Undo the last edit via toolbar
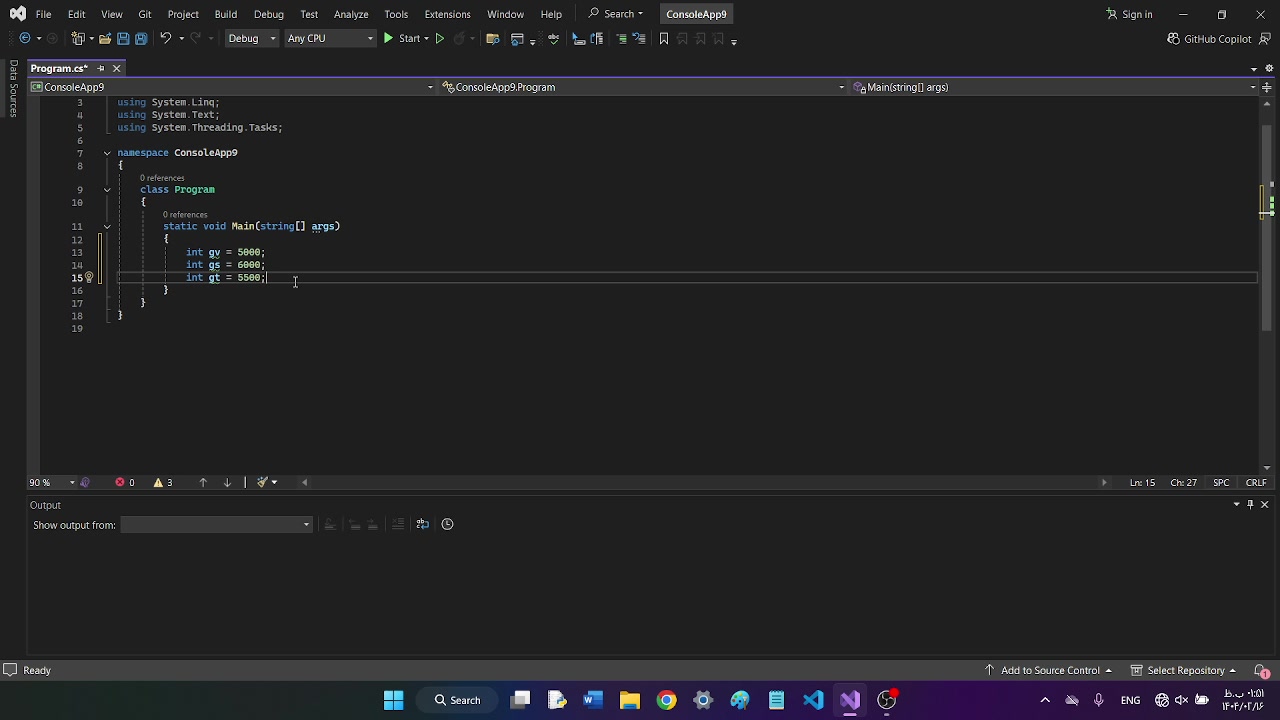The image size is (1280, 720). click(165, 39)
